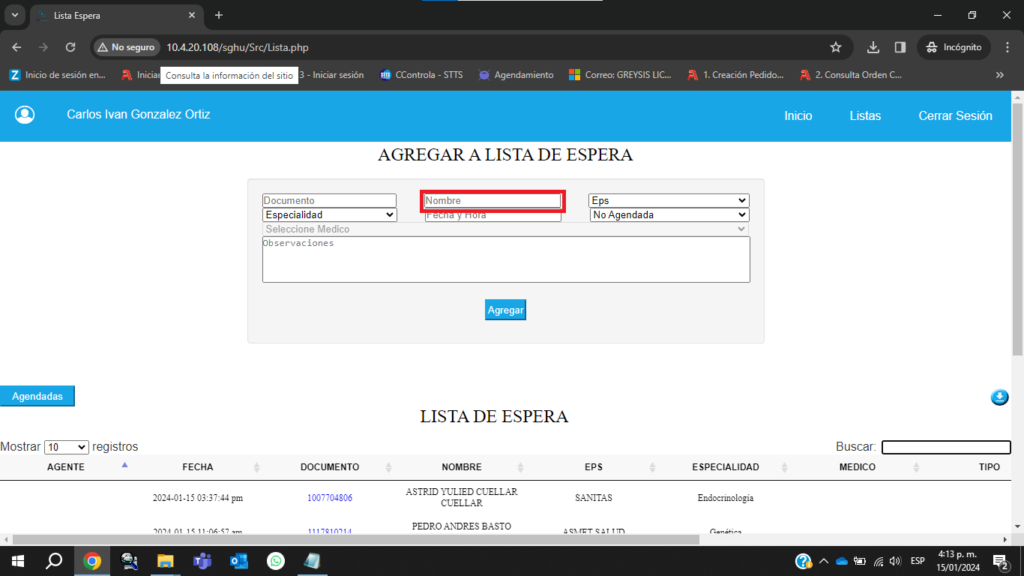Change the Mostrar registros count dropdown

[67, 447]
